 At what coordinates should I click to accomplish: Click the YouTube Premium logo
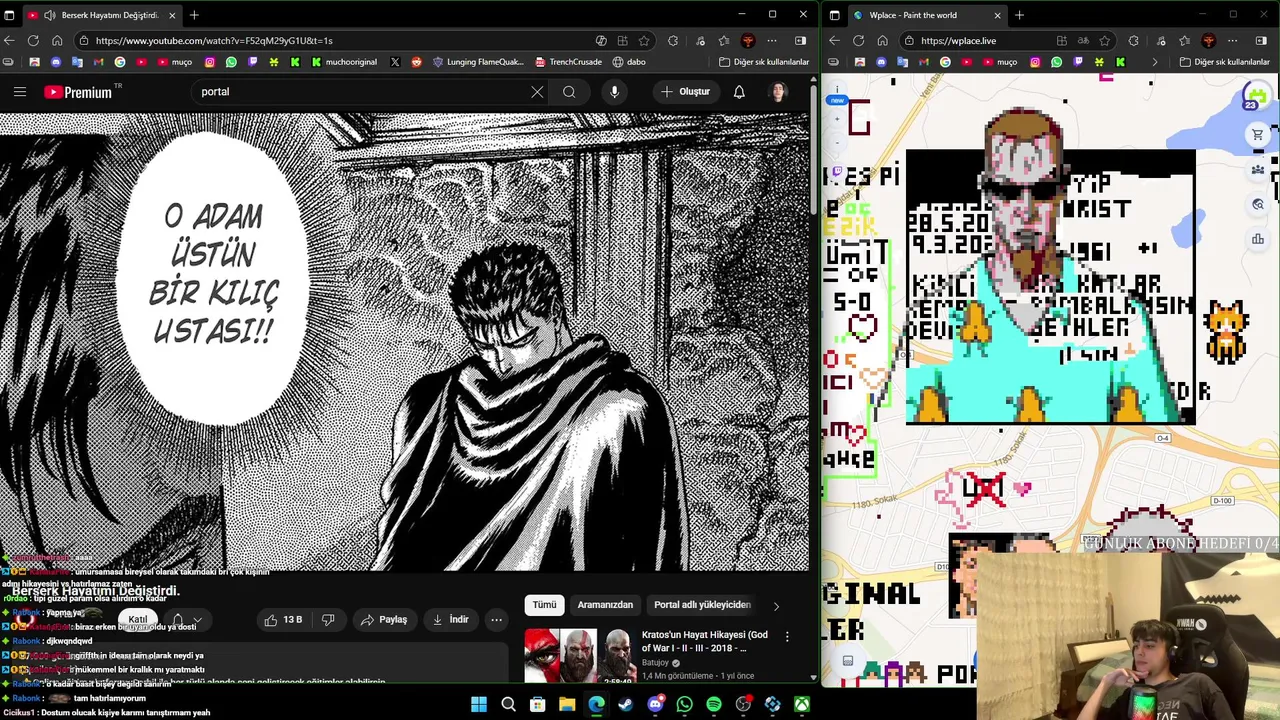click(79, 92)
